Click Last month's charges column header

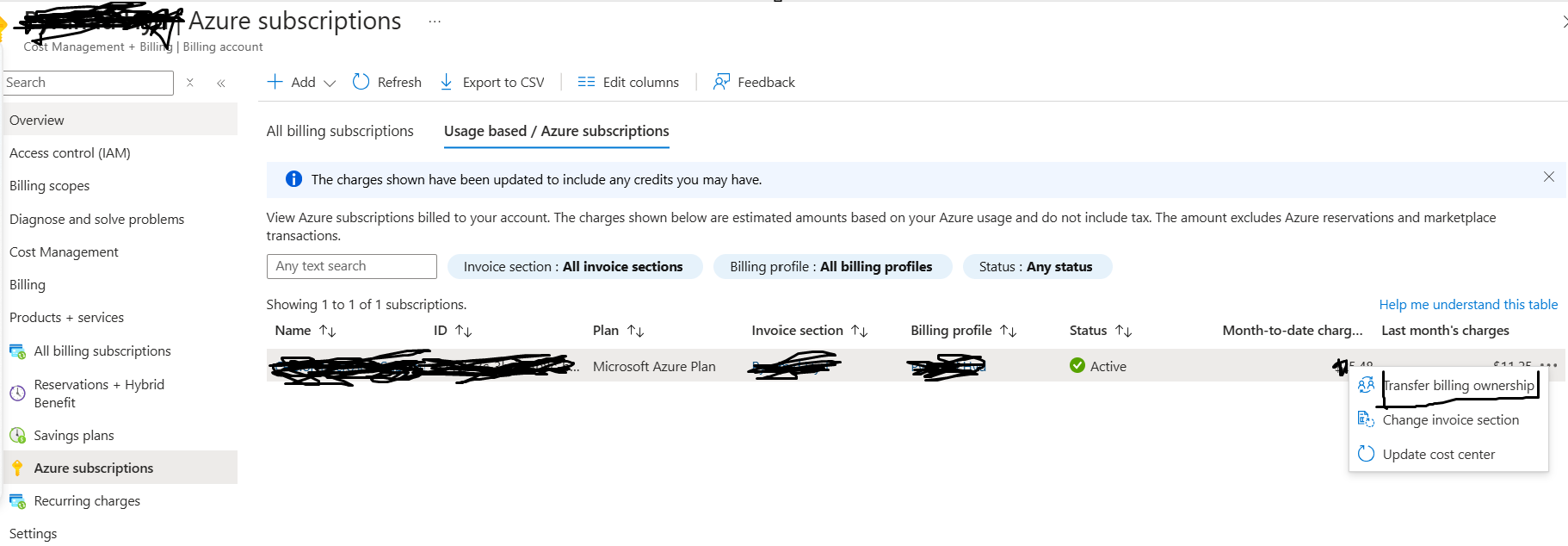click(1445, 331)
